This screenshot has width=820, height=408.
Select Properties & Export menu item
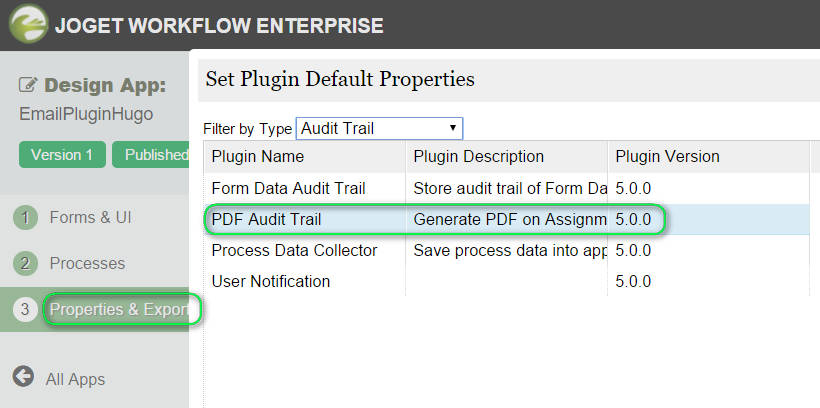[119, 310]
